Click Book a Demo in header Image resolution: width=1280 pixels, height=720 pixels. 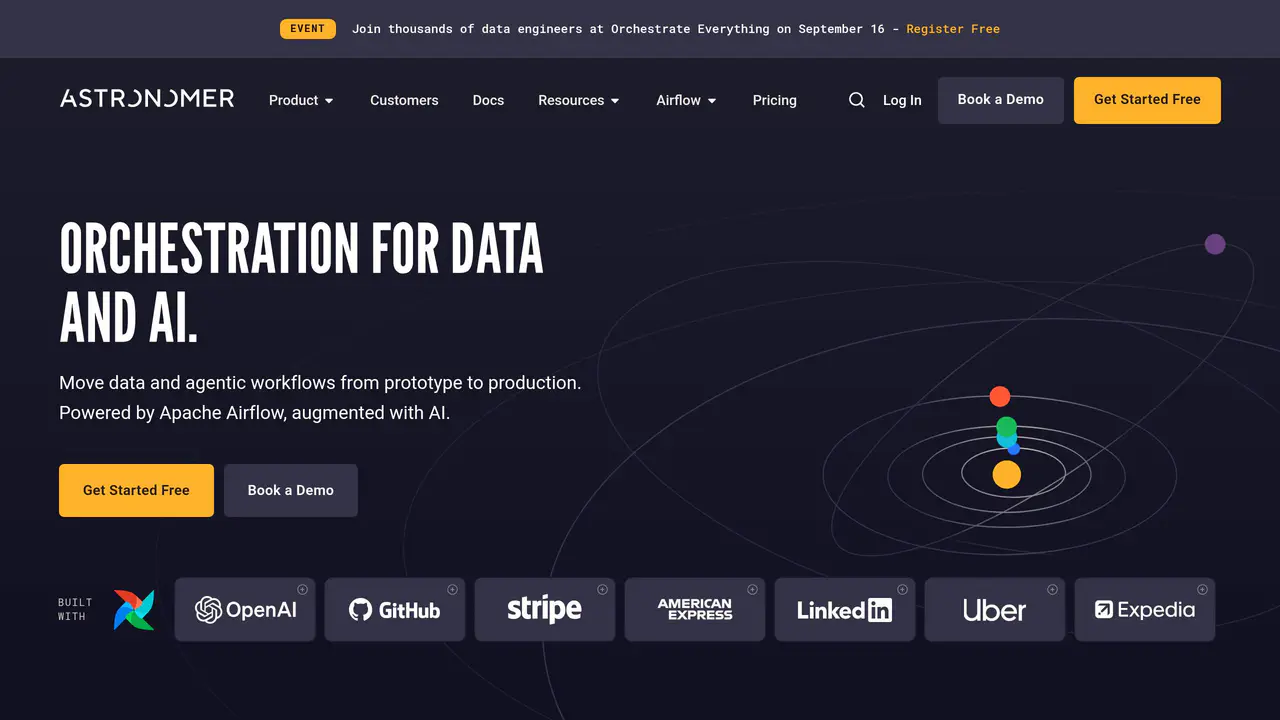(1001, 100)
